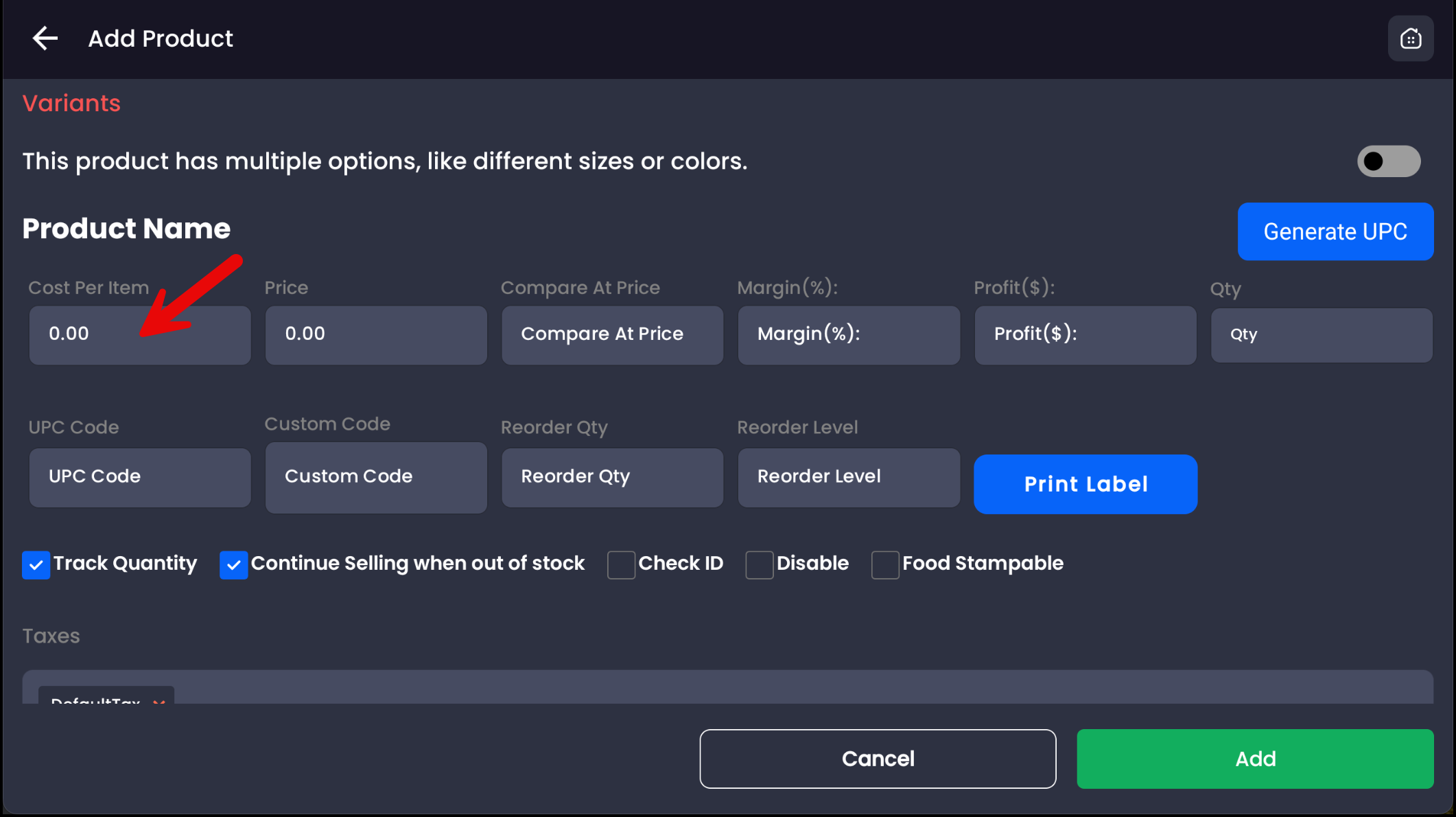Screen dimensions: 1456x817
Task: Remove the DefaultTax tag with x
Action: [159, 700]
